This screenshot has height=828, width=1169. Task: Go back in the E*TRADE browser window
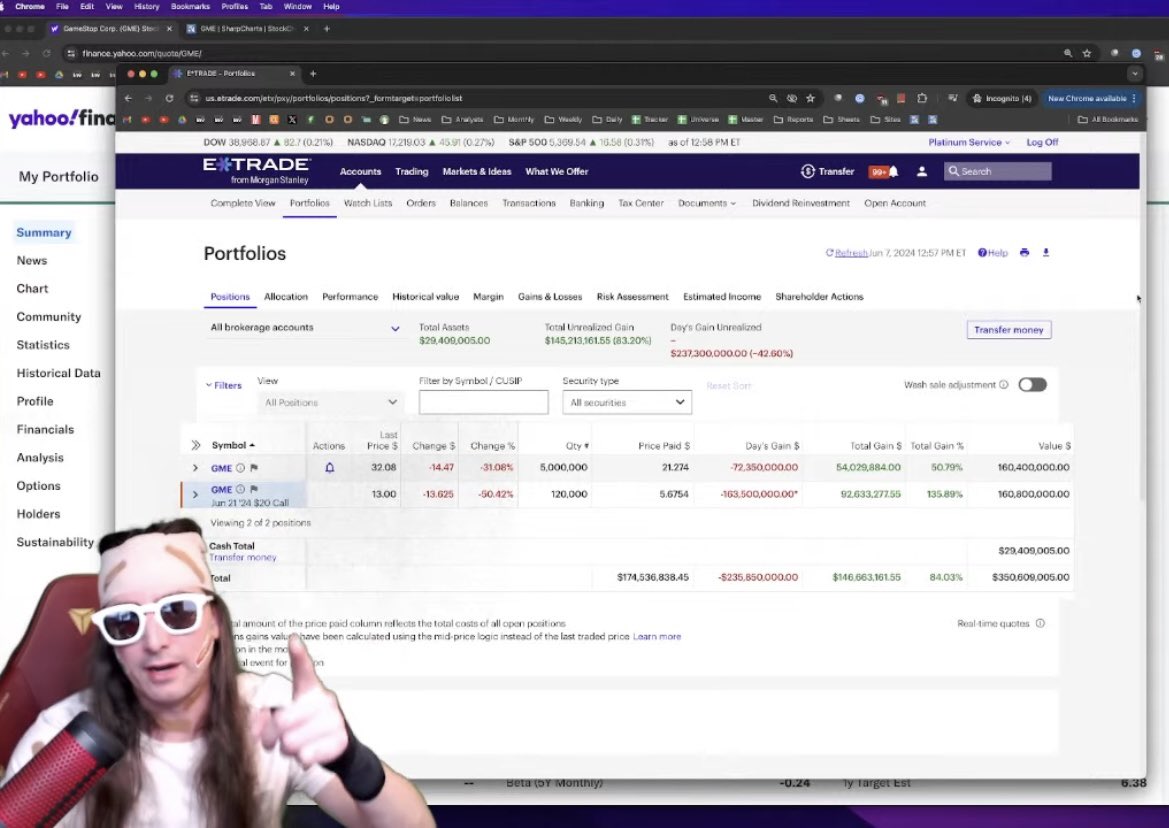(x=128, y=98)
